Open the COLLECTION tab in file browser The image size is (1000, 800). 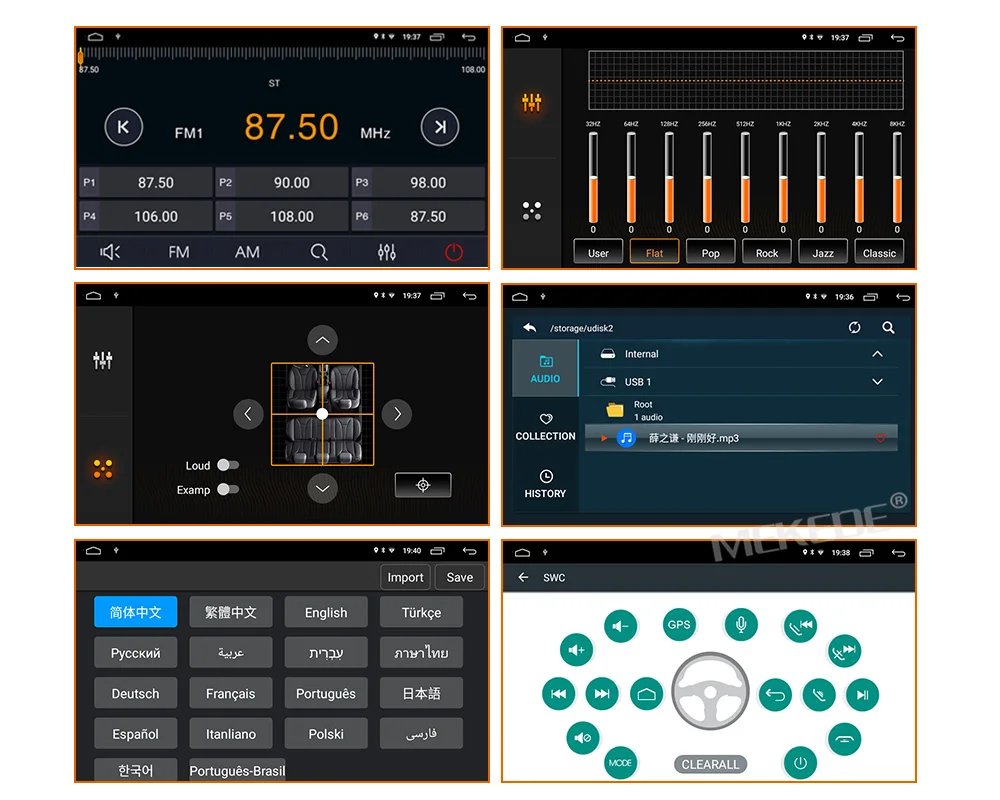(545, 426)
